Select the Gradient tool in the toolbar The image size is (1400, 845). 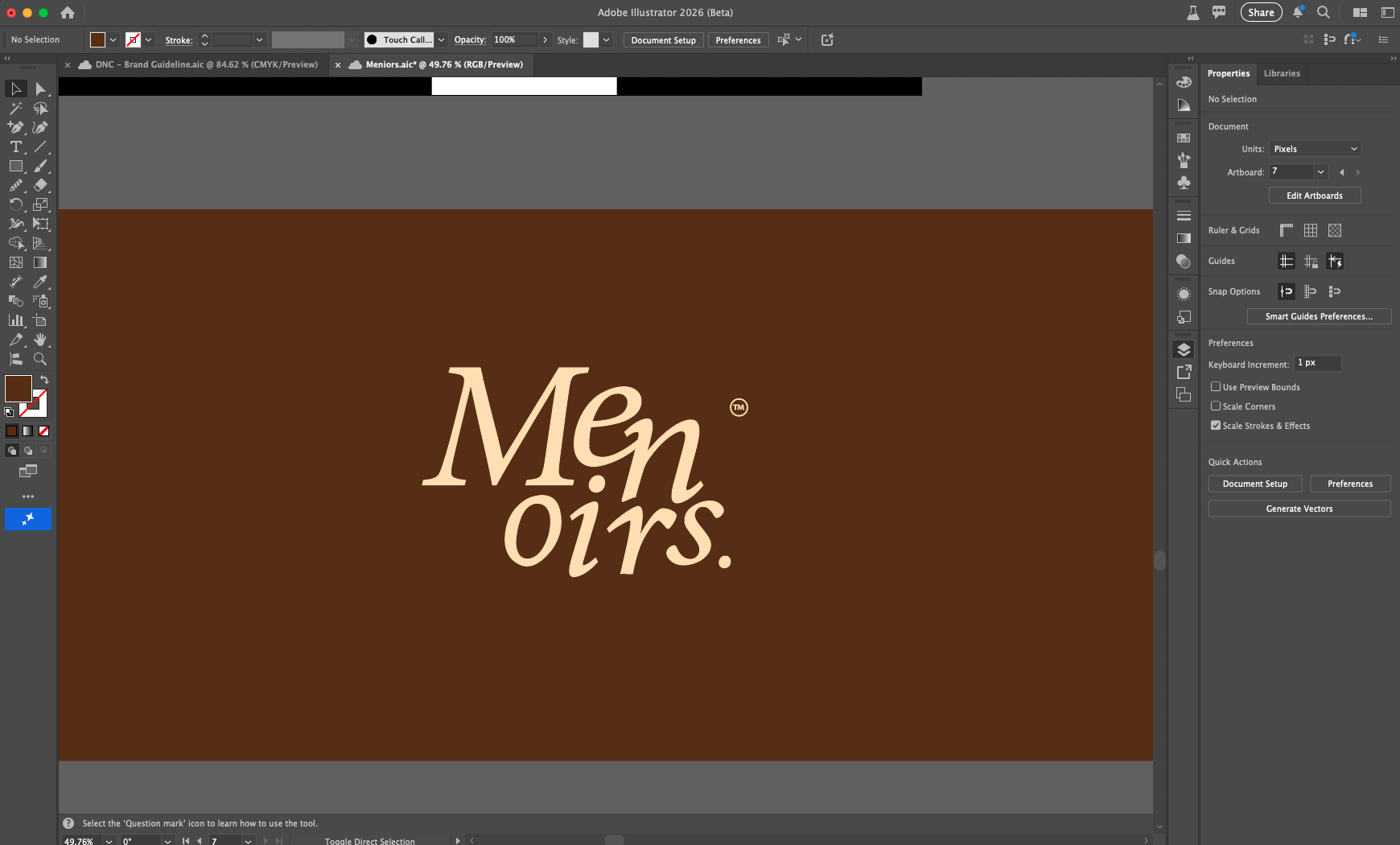click(41, 262)
